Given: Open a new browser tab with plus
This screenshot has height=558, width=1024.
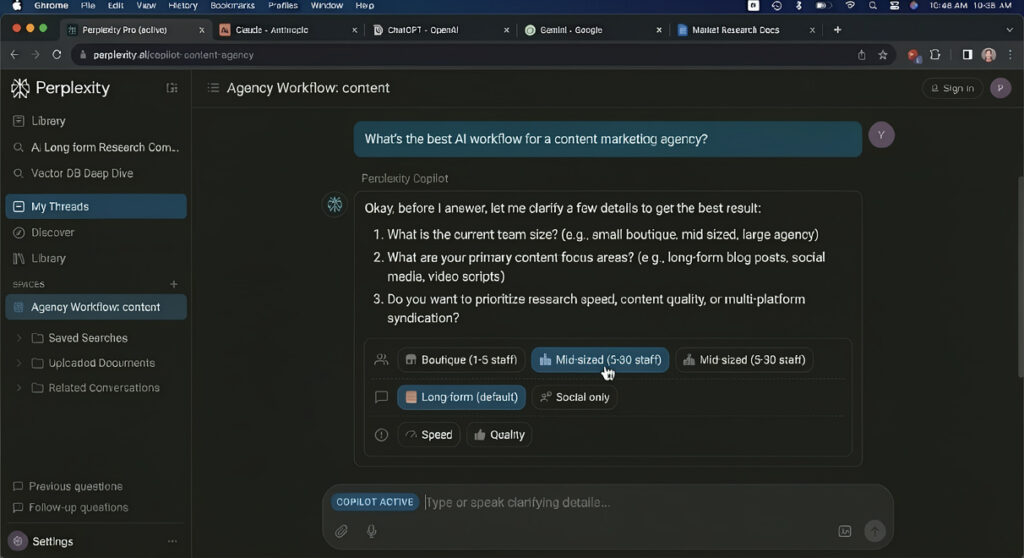Looking at the screenshot, I should tap(837, 29).
